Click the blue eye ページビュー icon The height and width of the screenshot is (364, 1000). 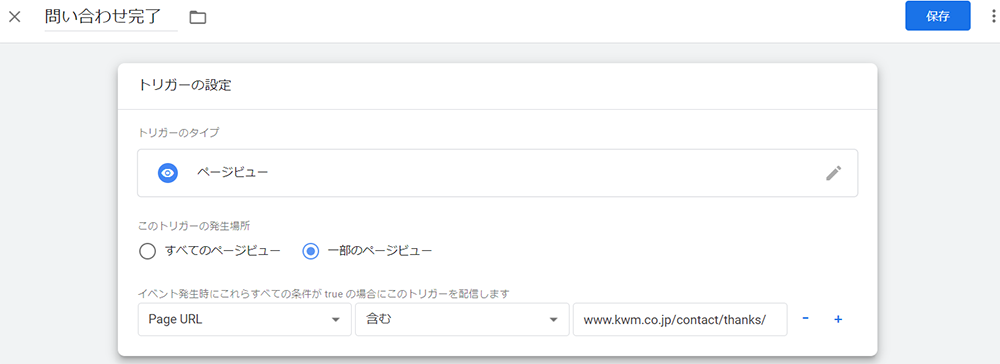click(x=167, y=173)
